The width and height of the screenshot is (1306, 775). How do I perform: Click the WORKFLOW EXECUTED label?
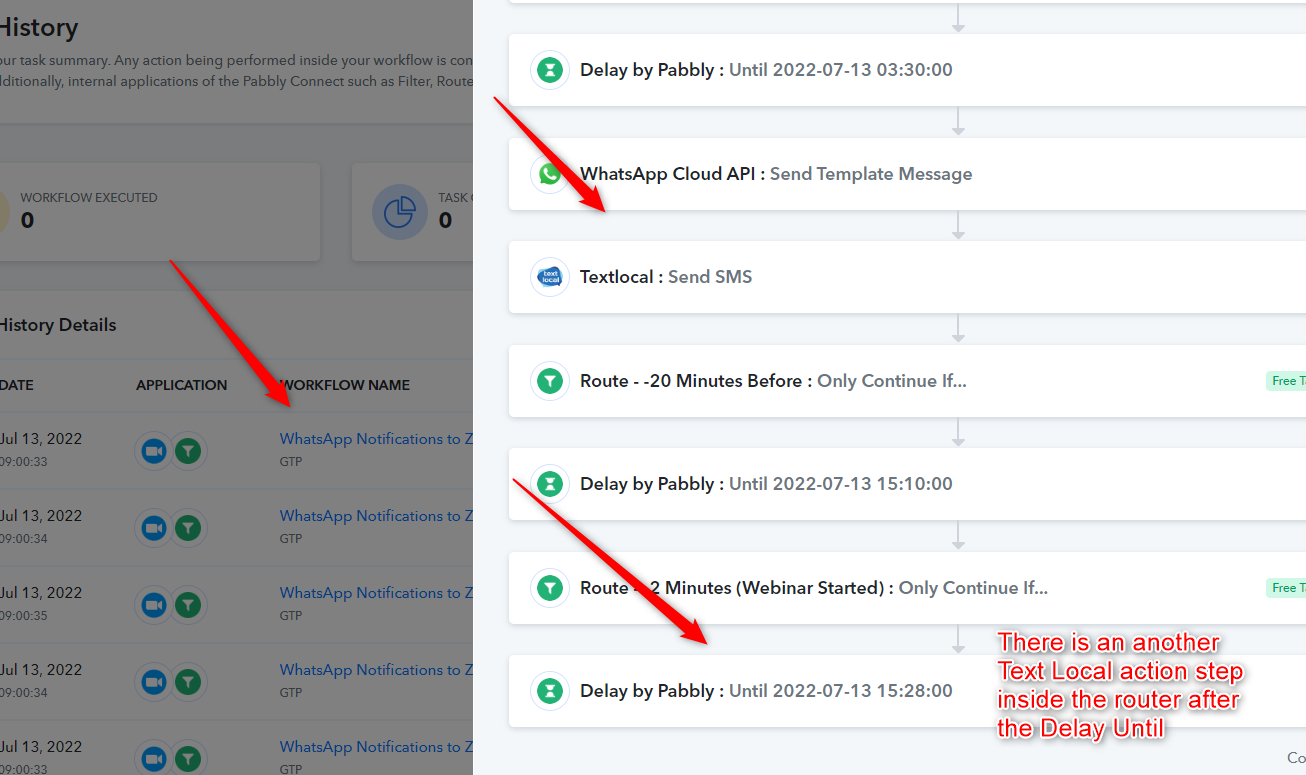(89, 198)
